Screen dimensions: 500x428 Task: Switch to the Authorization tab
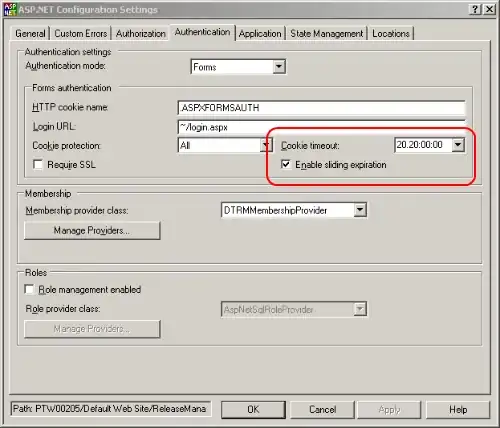(141, 34)
